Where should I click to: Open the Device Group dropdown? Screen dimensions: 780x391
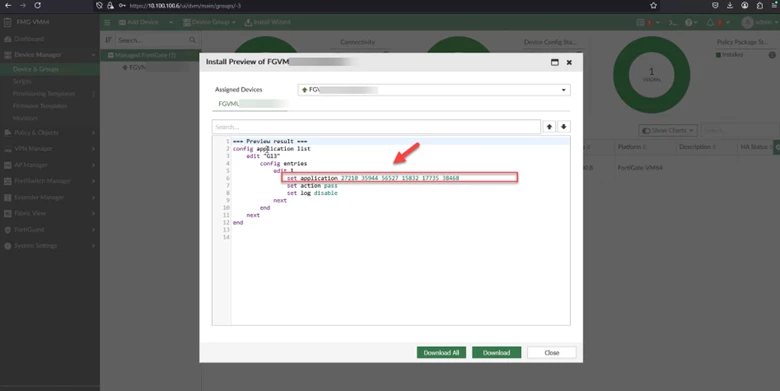[x=209, y=22]
